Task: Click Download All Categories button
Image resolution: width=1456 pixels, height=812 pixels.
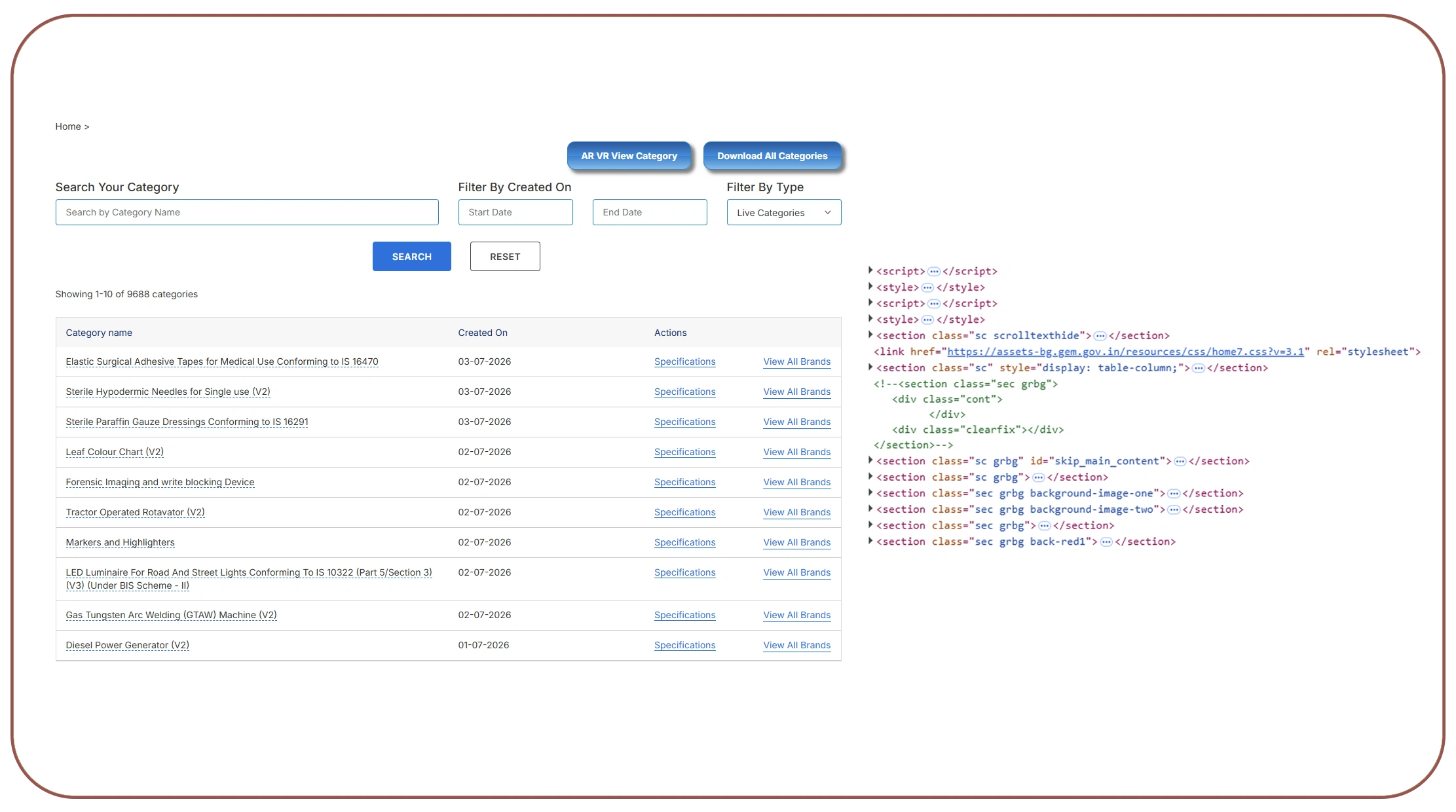Action: pos(772,156)
